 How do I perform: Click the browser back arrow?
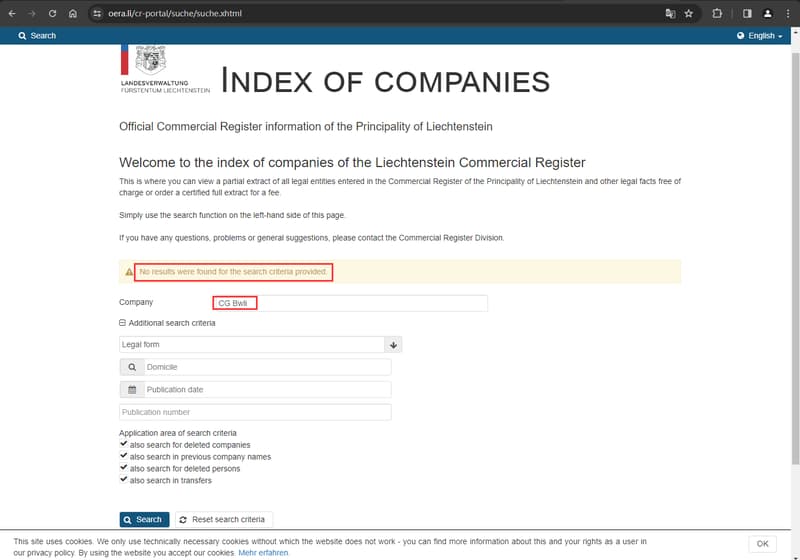coord(12,14)
